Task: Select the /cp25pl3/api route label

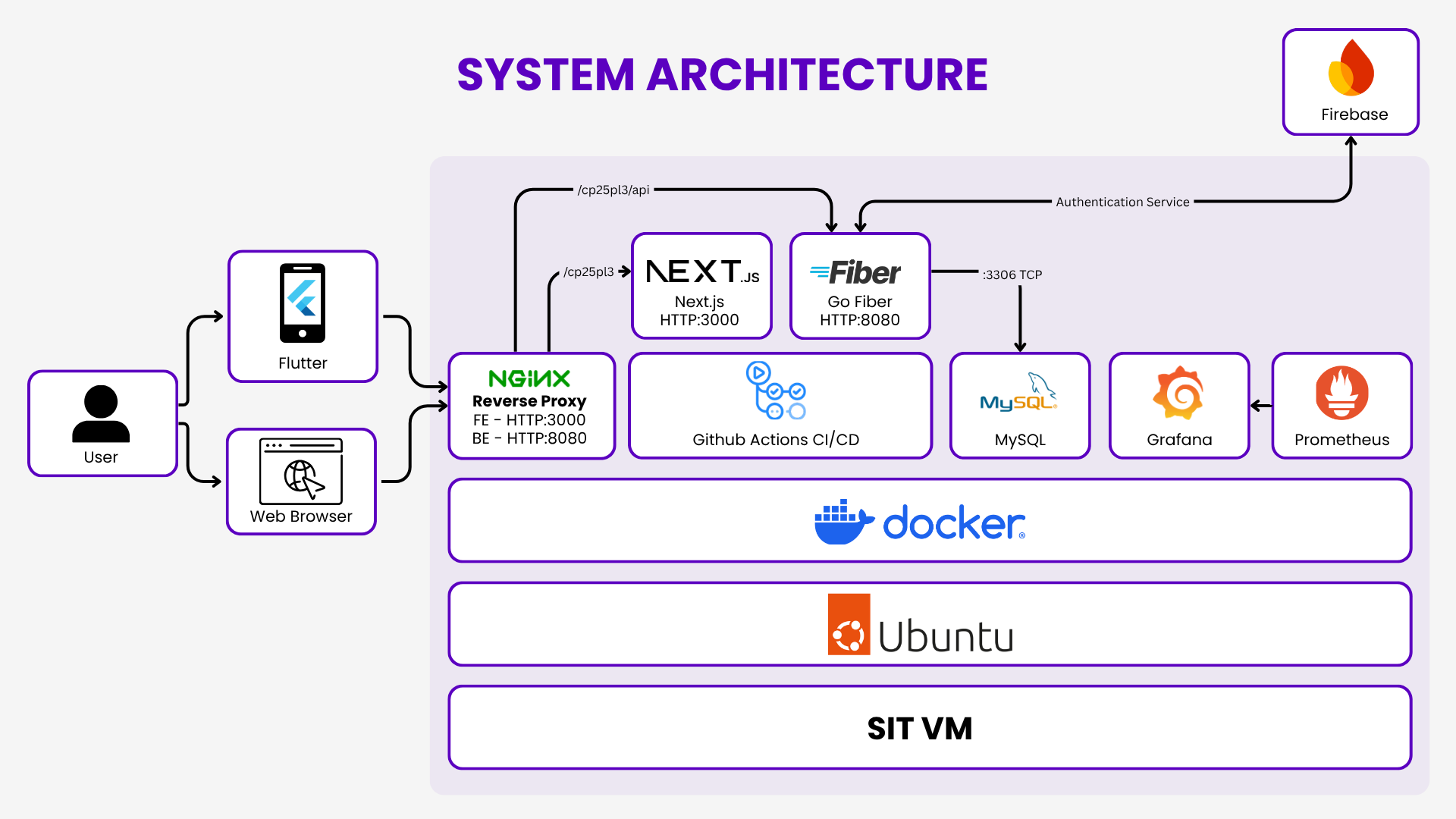Action: (x=613, y=190)
